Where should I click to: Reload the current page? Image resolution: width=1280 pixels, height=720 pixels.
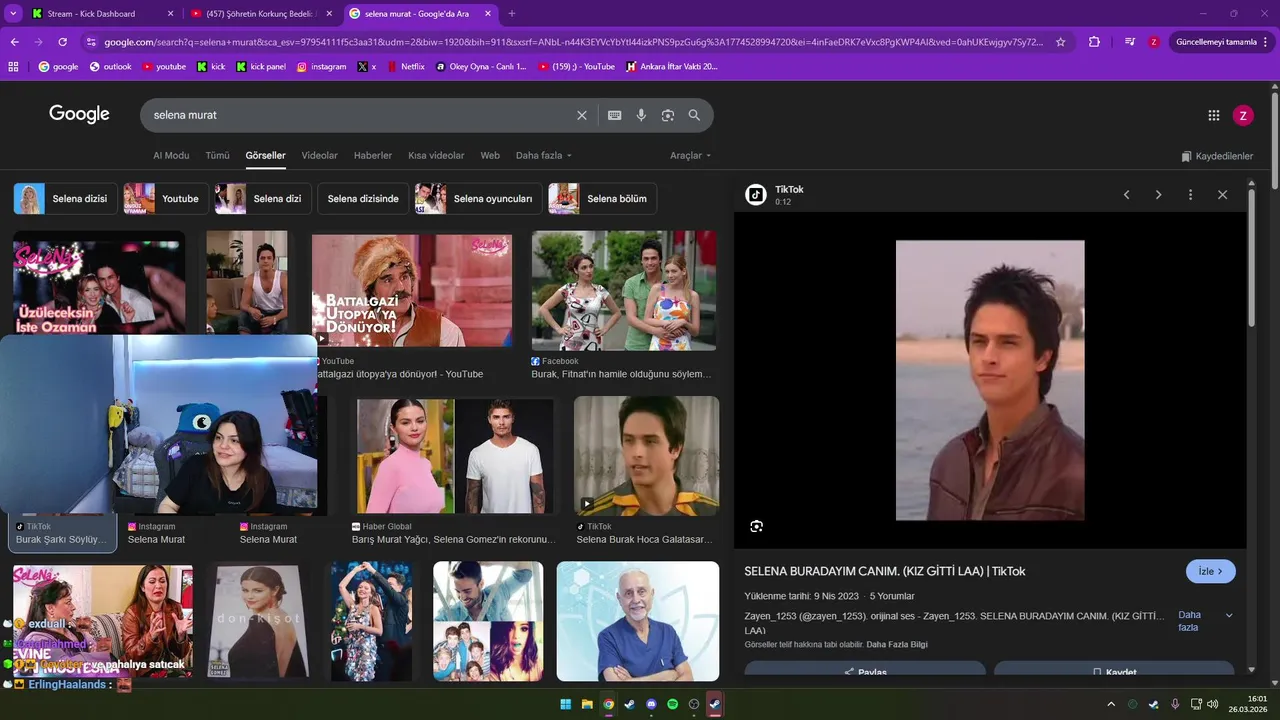coord(62,42)
